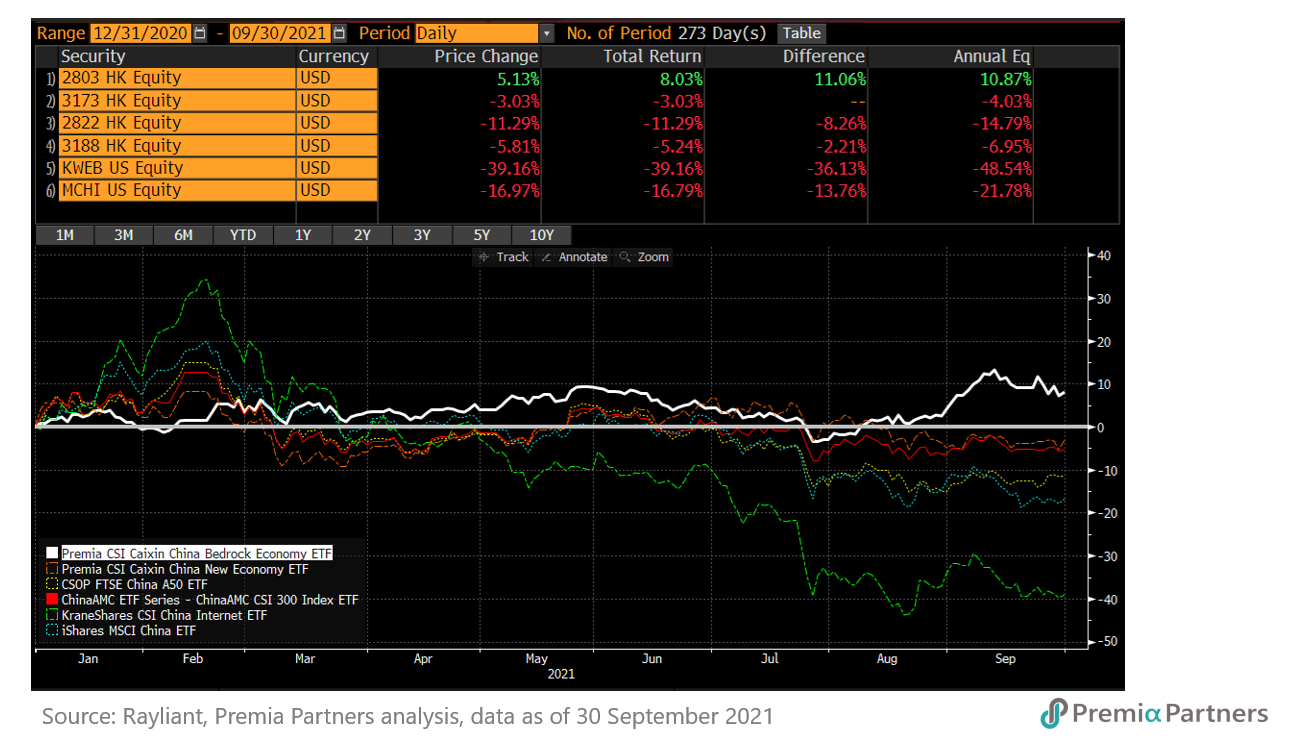The image size is (1291, 742).
Task: Select CSOP FTSE China A50 ETF legend entry
Action: pyautogui.click(x=134, y=584)
